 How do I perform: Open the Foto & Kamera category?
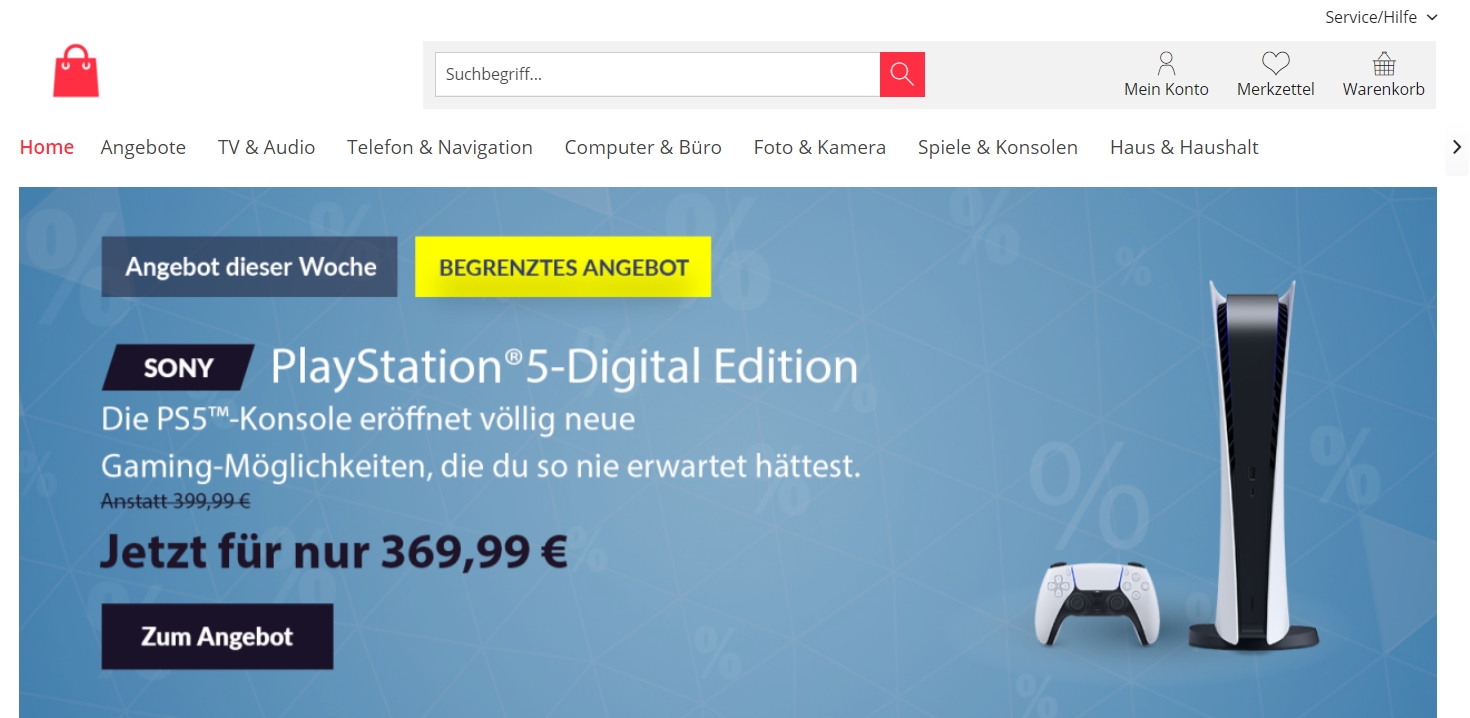point(820,147)
